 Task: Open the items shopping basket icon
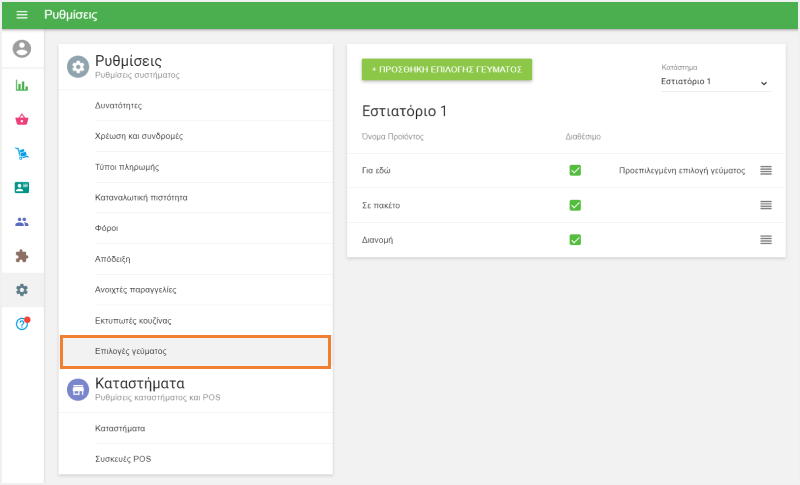[x=22, y=120]
